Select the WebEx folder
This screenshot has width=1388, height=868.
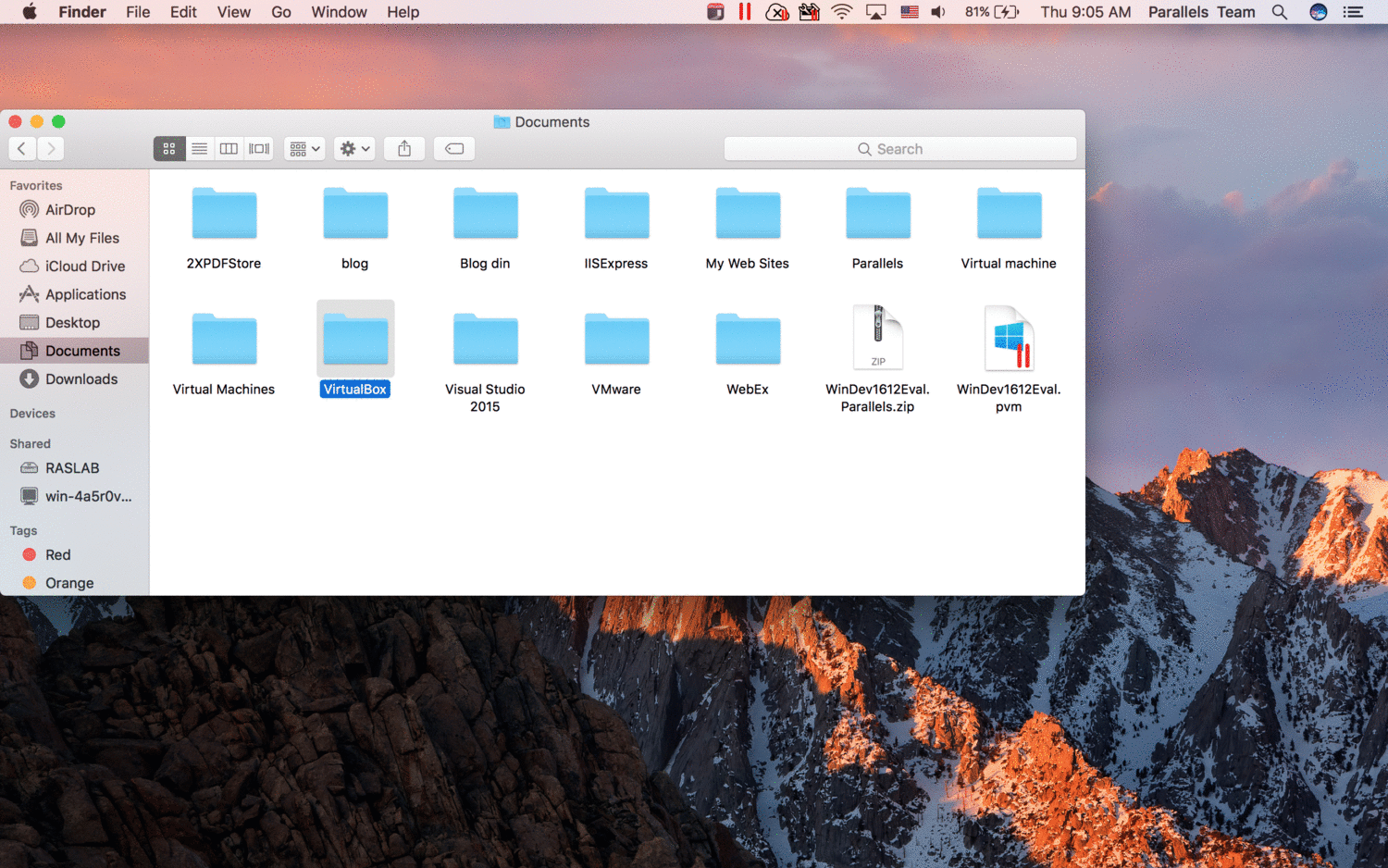point(748,340)
